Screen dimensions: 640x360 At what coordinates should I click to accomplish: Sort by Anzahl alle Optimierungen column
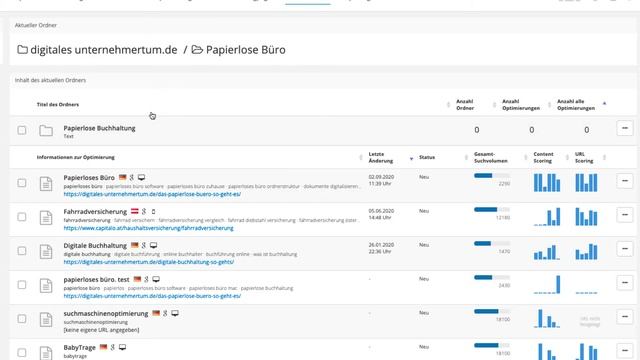point(576,104)
